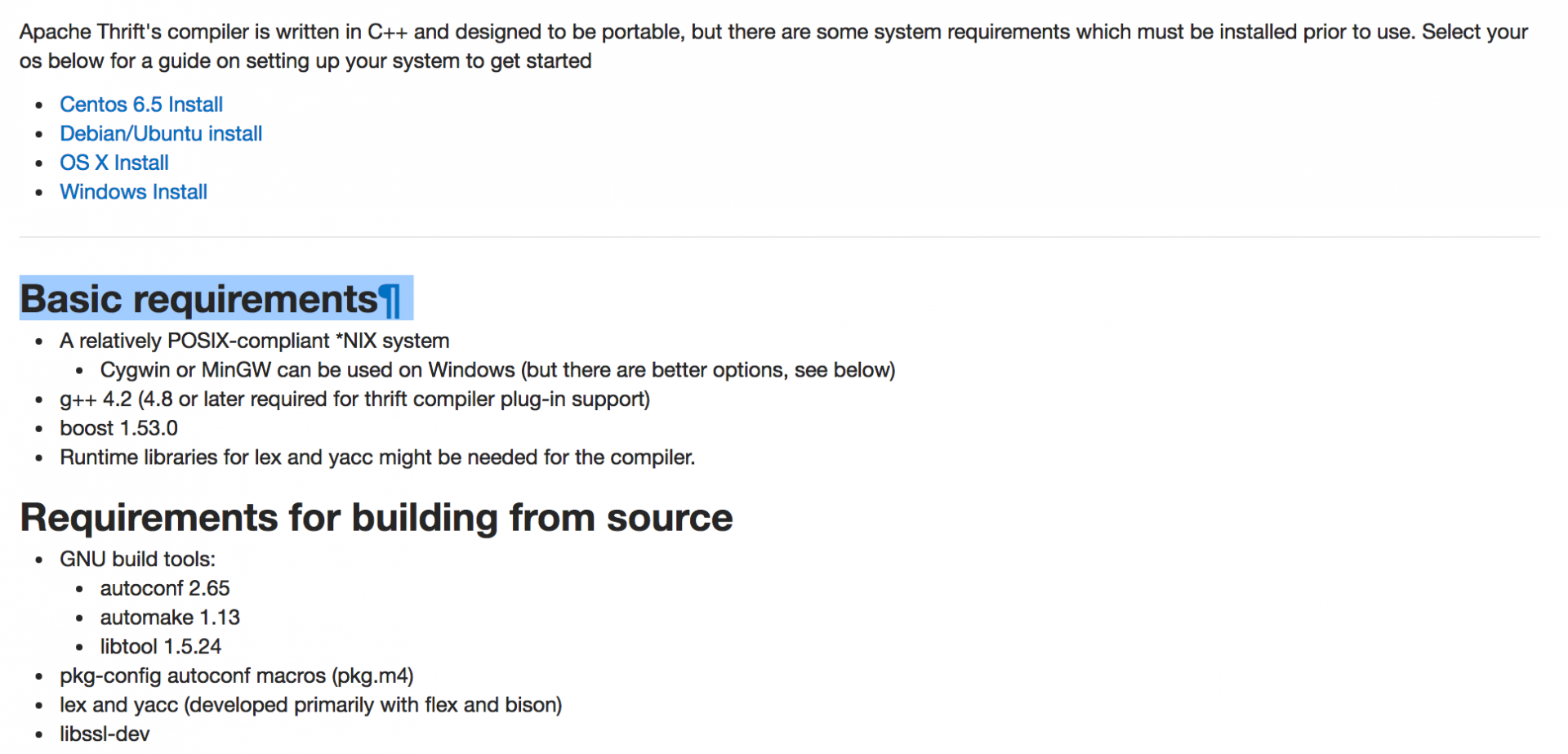Follow the OS X Install link
The width and height of the screenshot is (1568, 754).
(x=114, y=163)
